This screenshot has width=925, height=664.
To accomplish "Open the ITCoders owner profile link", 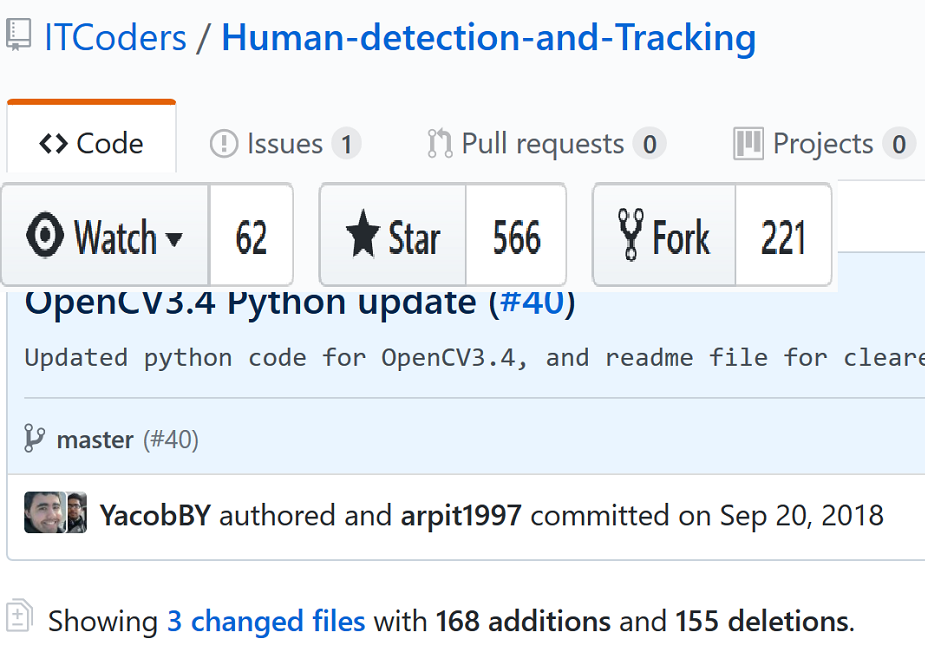I will click(116, 38).
